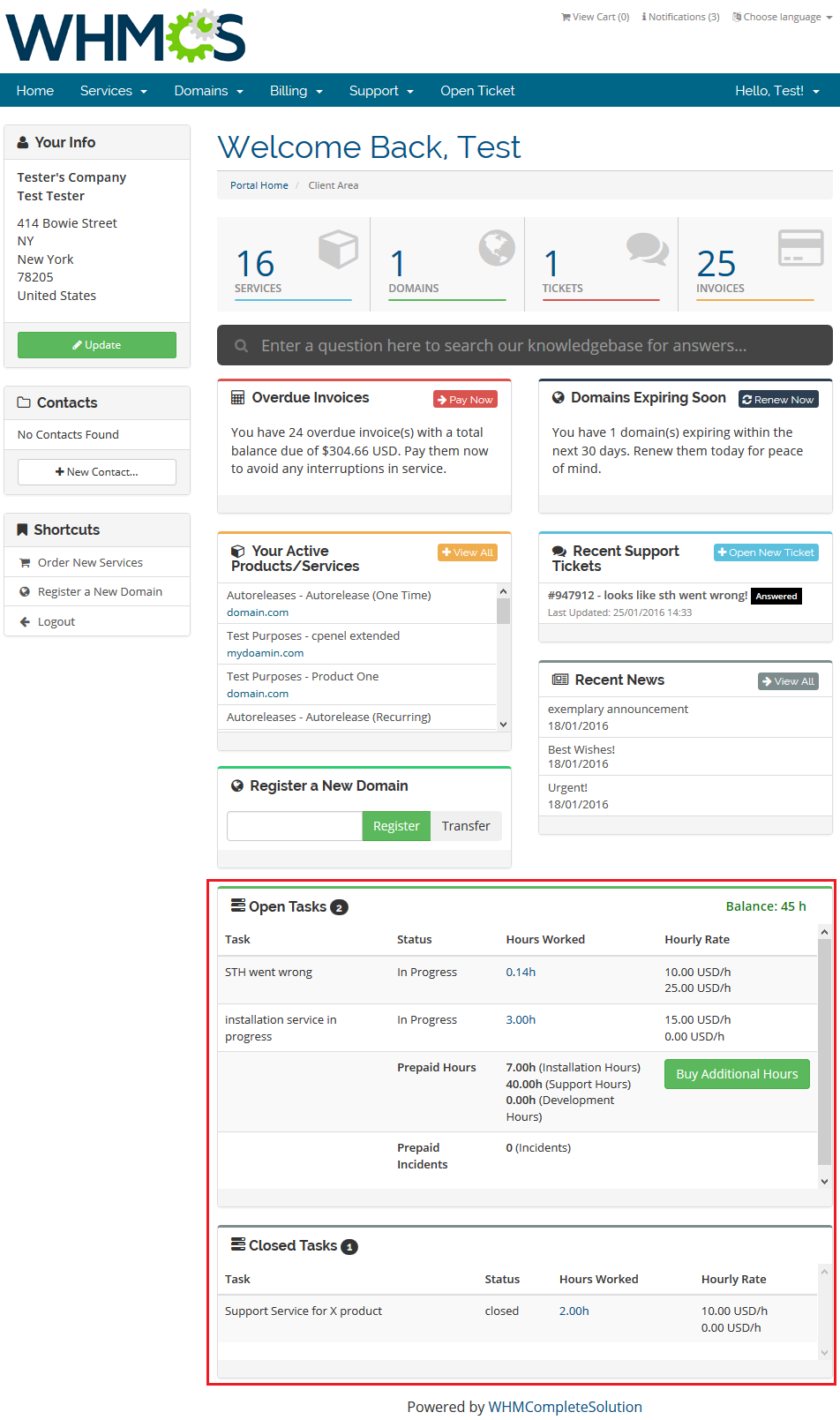This screenshot has width=840, height=1420.
Task: Open the 1 Tickets tile
Action: (601, 264)
